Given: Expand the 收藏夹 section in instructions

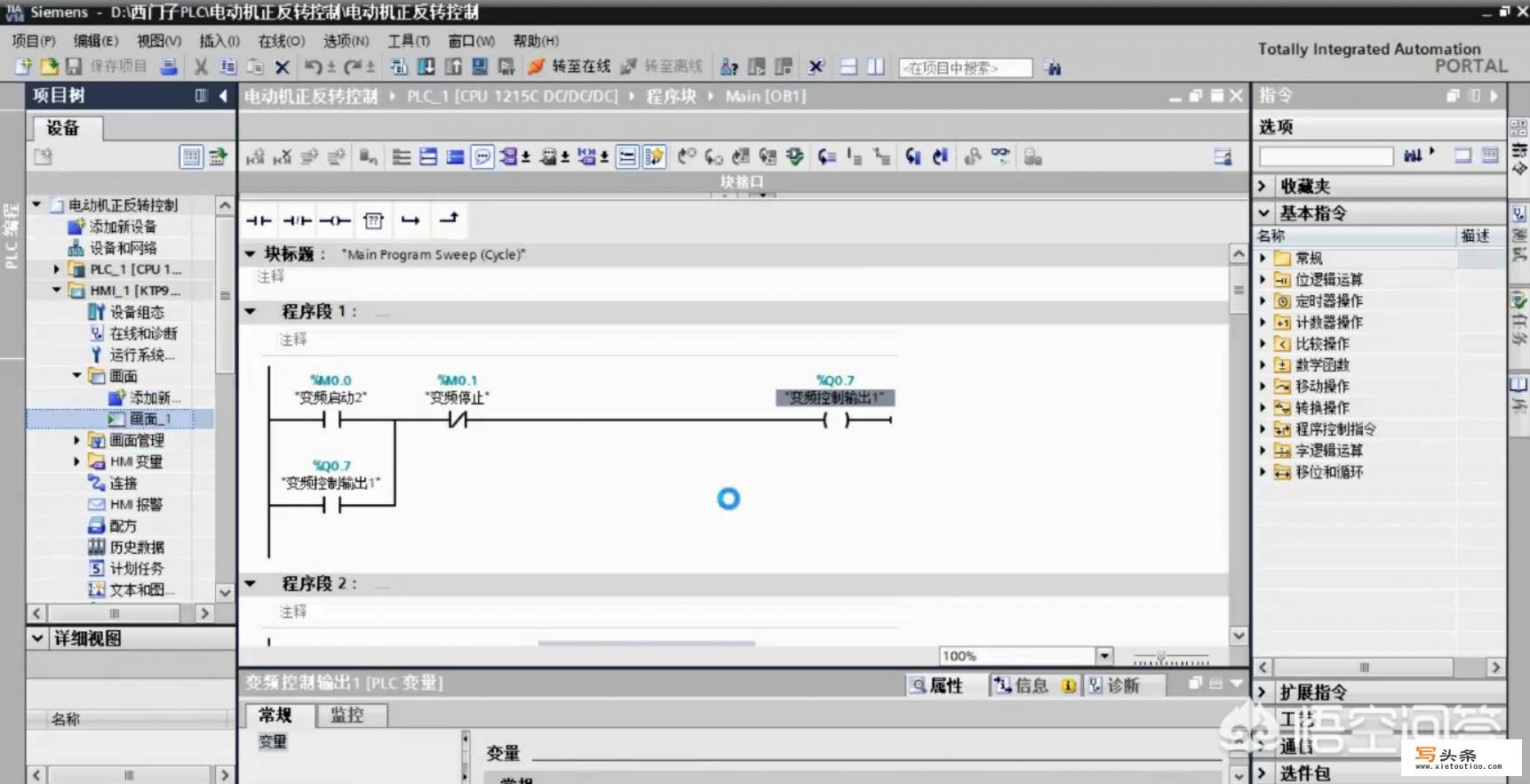Looking at the screenshot, I should [x=1262, y=186].
